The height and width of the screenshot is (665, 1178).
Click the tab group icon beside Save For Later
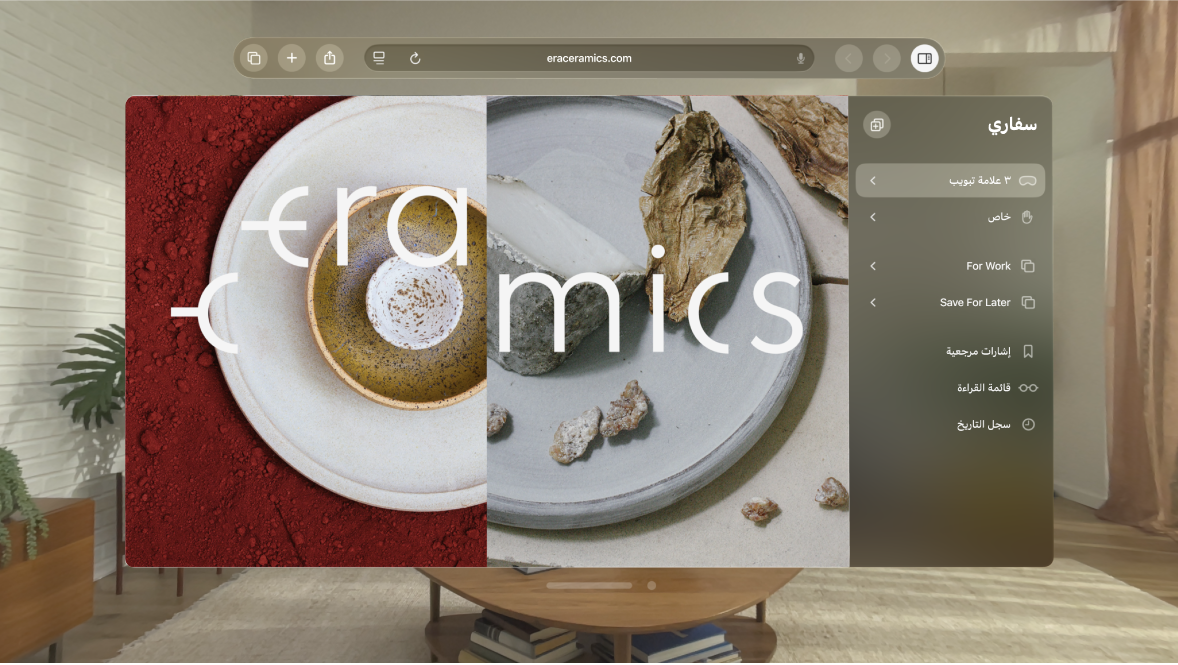(x=1028, y=302)
